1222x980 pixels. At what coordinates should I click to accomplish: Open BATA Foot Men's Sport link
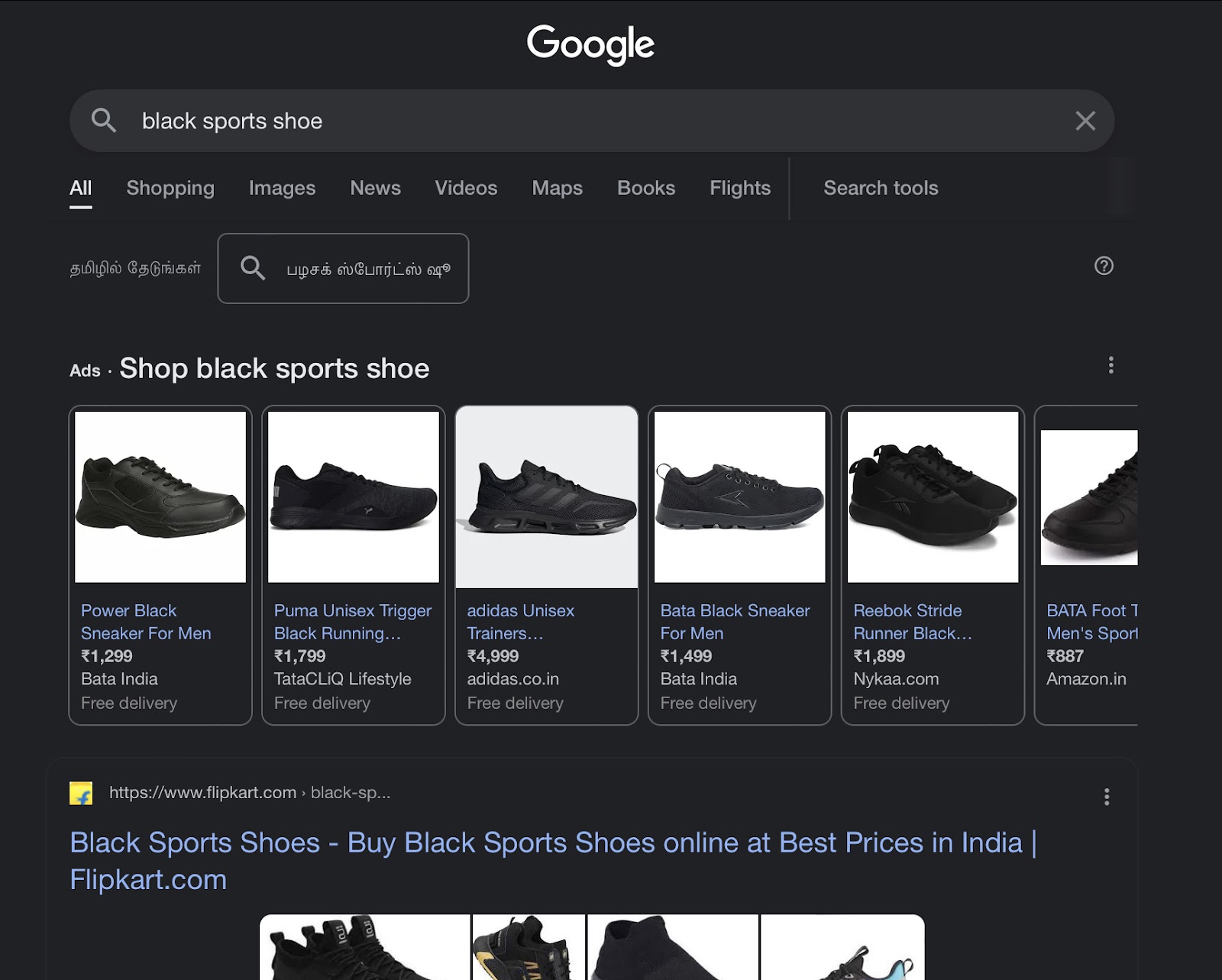1092,622
